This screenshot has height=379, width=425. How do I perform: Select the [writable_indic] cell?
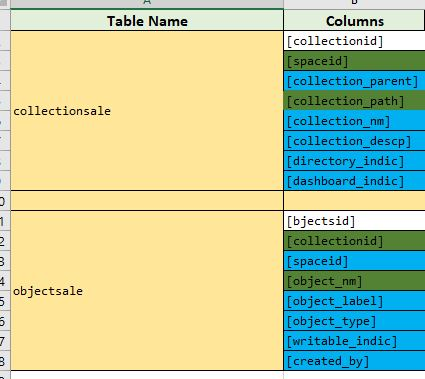[354, 341]
